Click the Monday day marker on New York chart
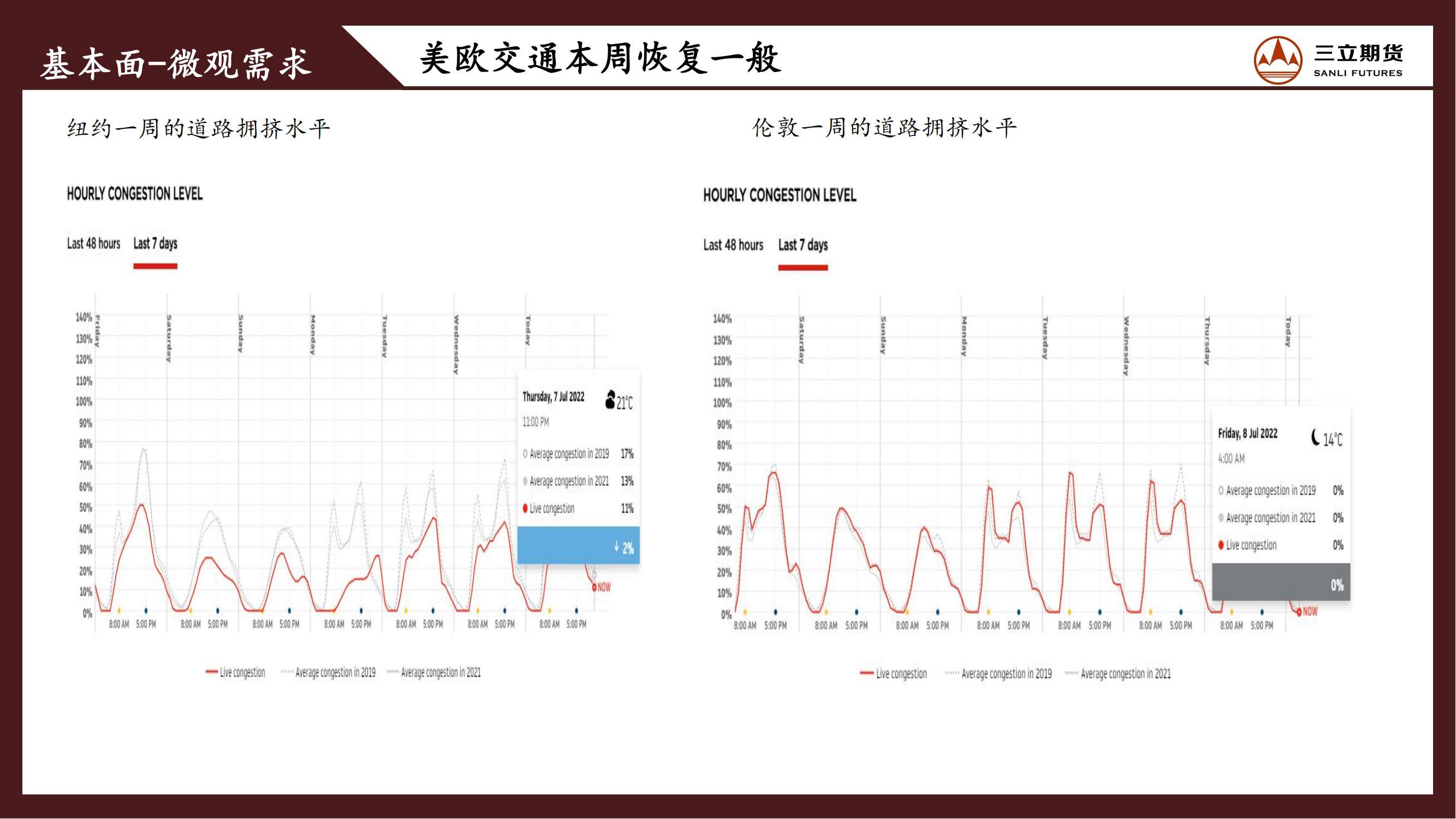 point(313,335)
